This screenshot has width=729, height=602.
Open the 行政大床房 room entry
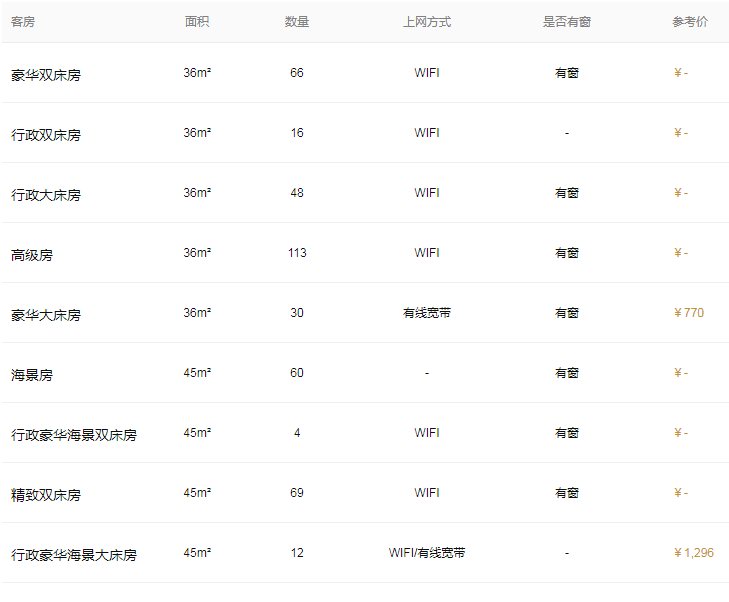(x=46, y=194)
